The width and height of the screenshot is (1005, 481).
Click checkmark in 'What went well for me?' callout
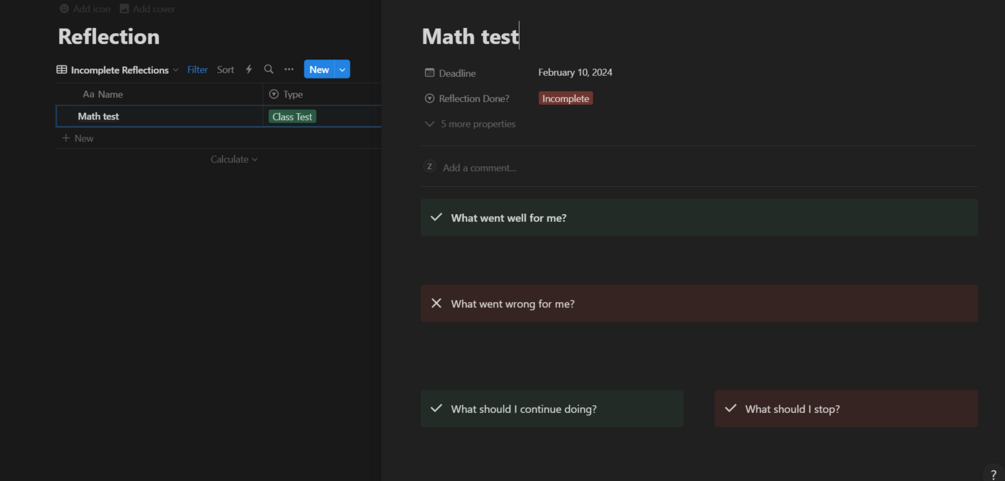(x=436, y=217)
